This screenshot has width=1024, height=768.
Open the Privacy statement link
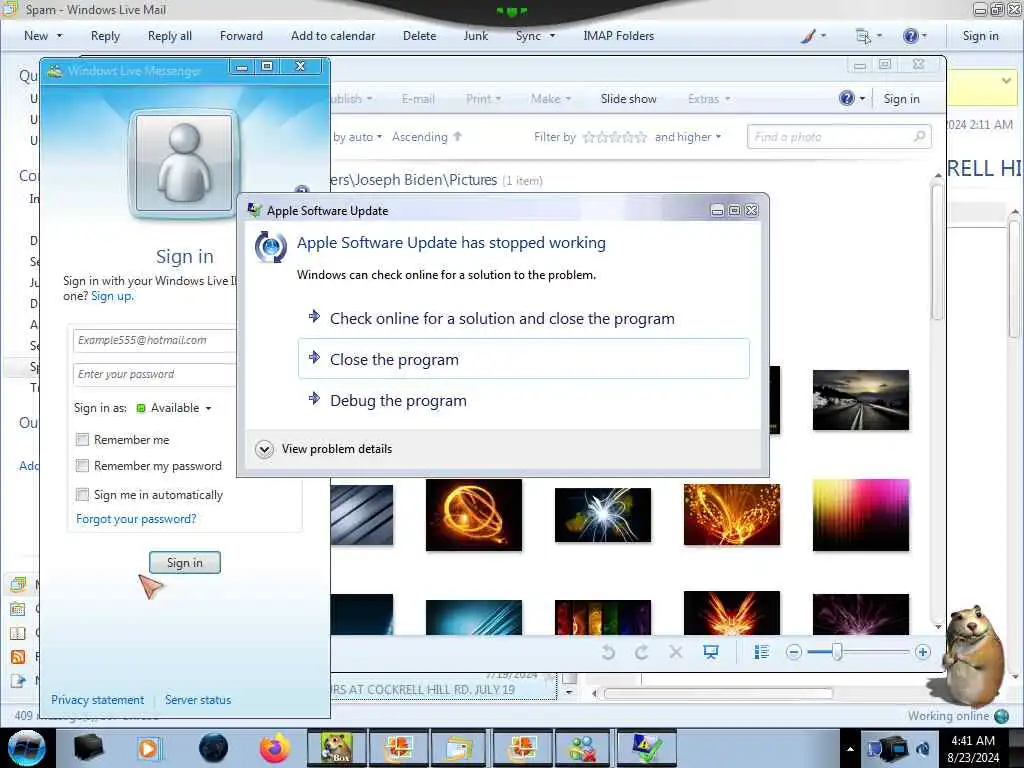[x=97, y=699]
